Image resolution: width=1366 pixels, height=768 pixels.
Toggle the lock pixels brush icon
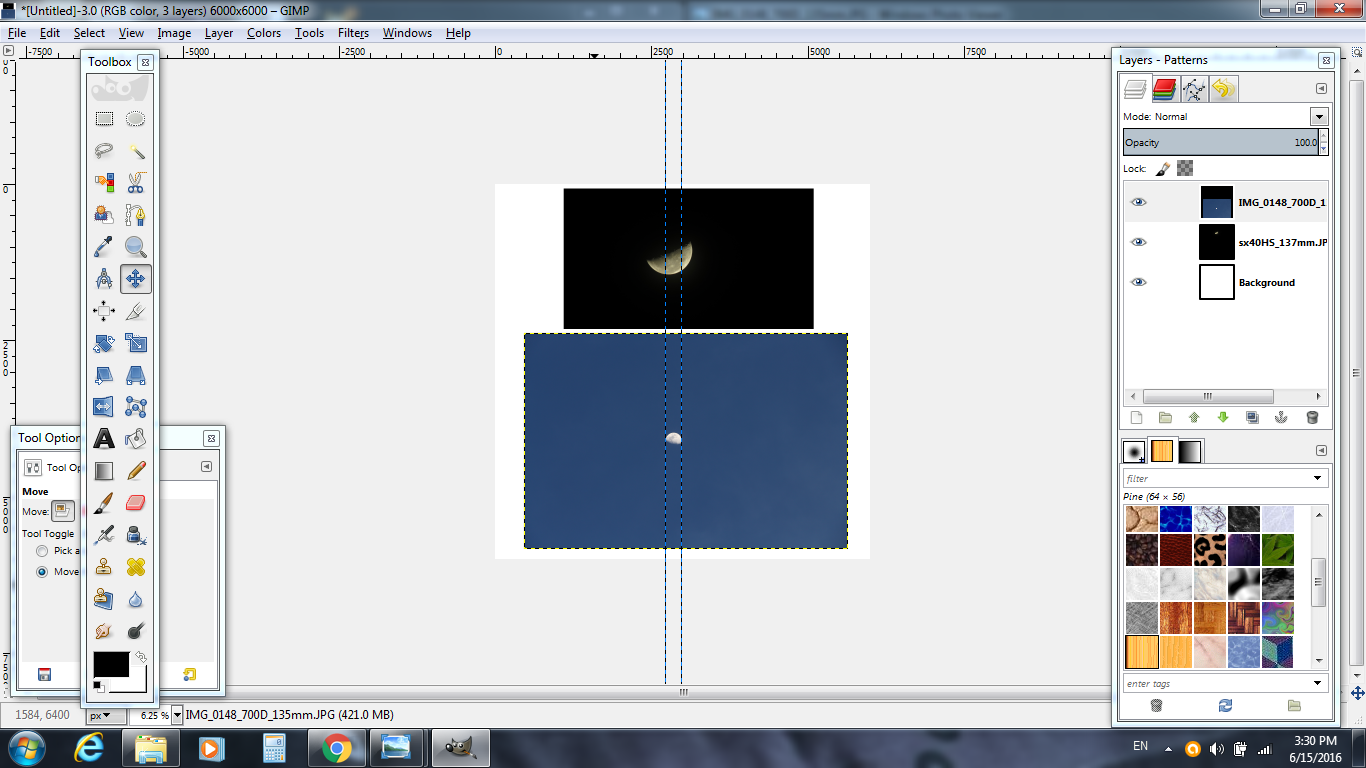[x=1163, y=168]
